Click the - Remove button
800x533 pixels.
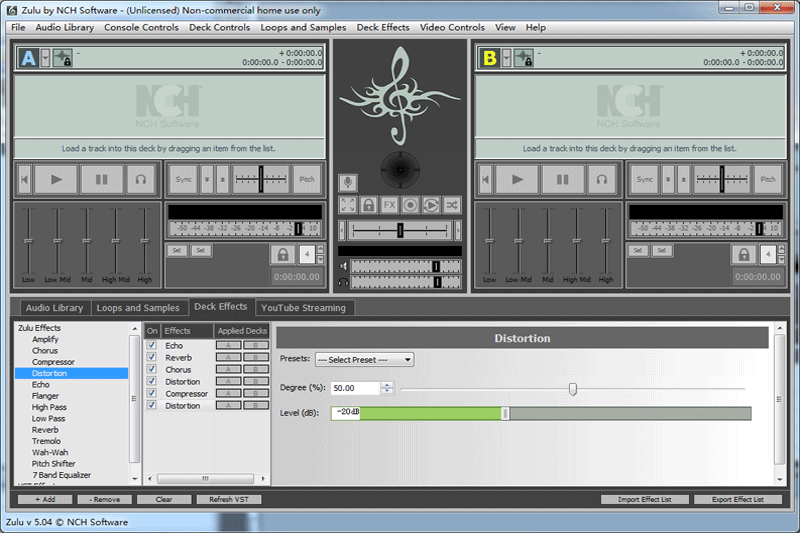105,499
